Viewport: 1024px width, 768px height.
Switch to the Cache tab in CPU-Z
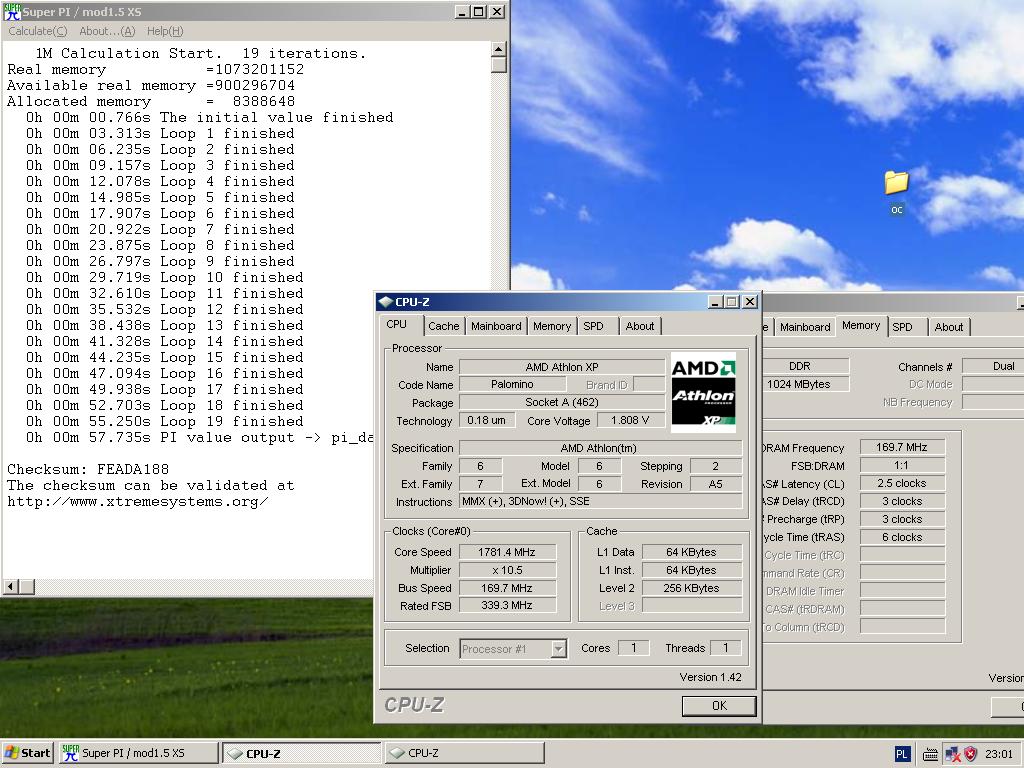tap(443, 326)
